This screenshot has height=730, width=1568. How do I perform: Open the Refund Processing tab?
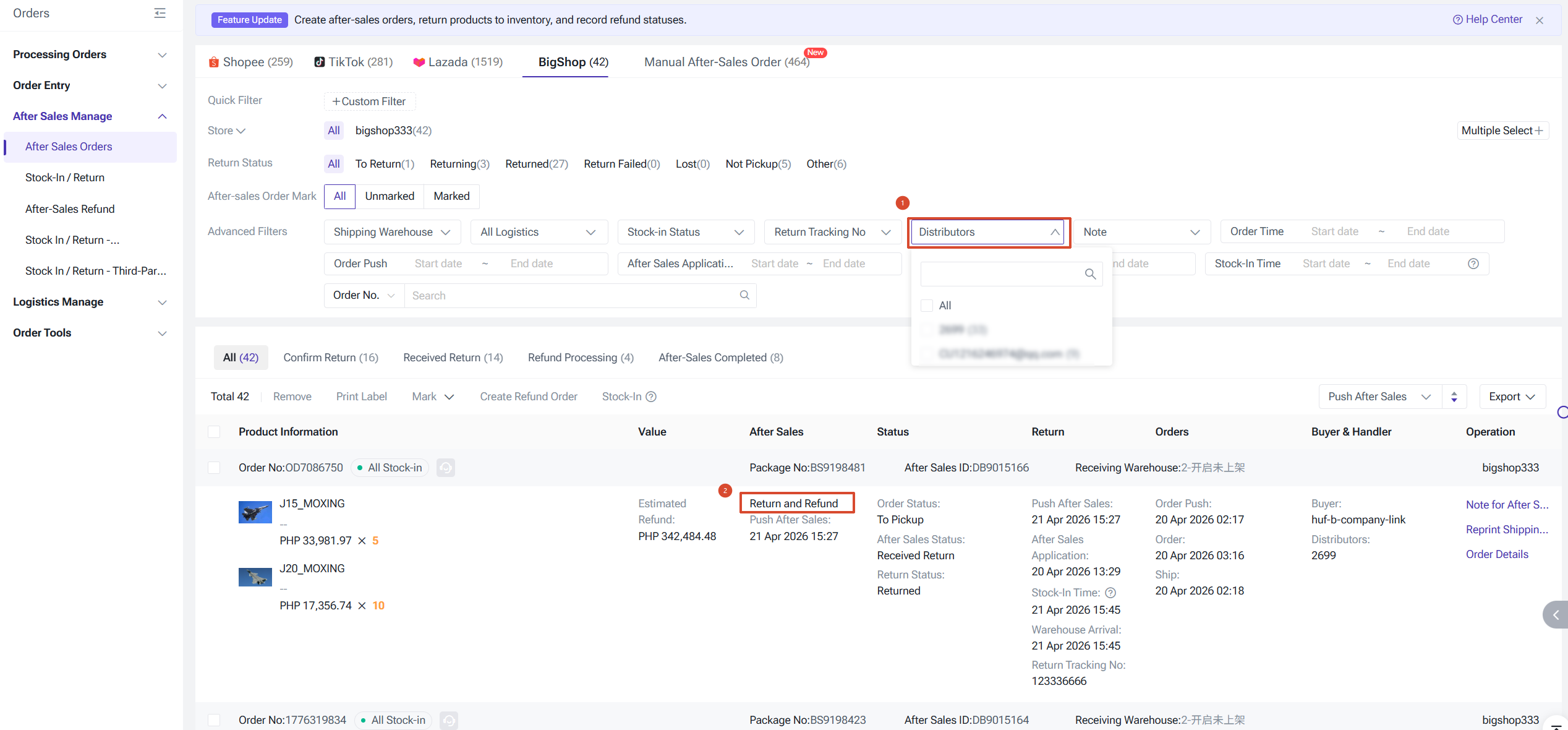(x=580, y=358)
